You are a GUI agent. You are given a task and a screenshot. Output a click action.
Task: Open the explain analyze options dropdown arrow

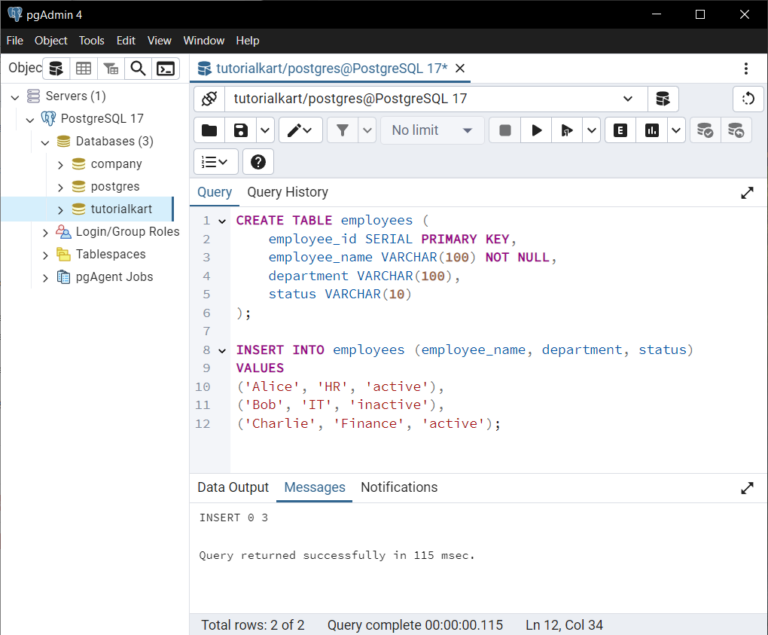pos(676,130)
